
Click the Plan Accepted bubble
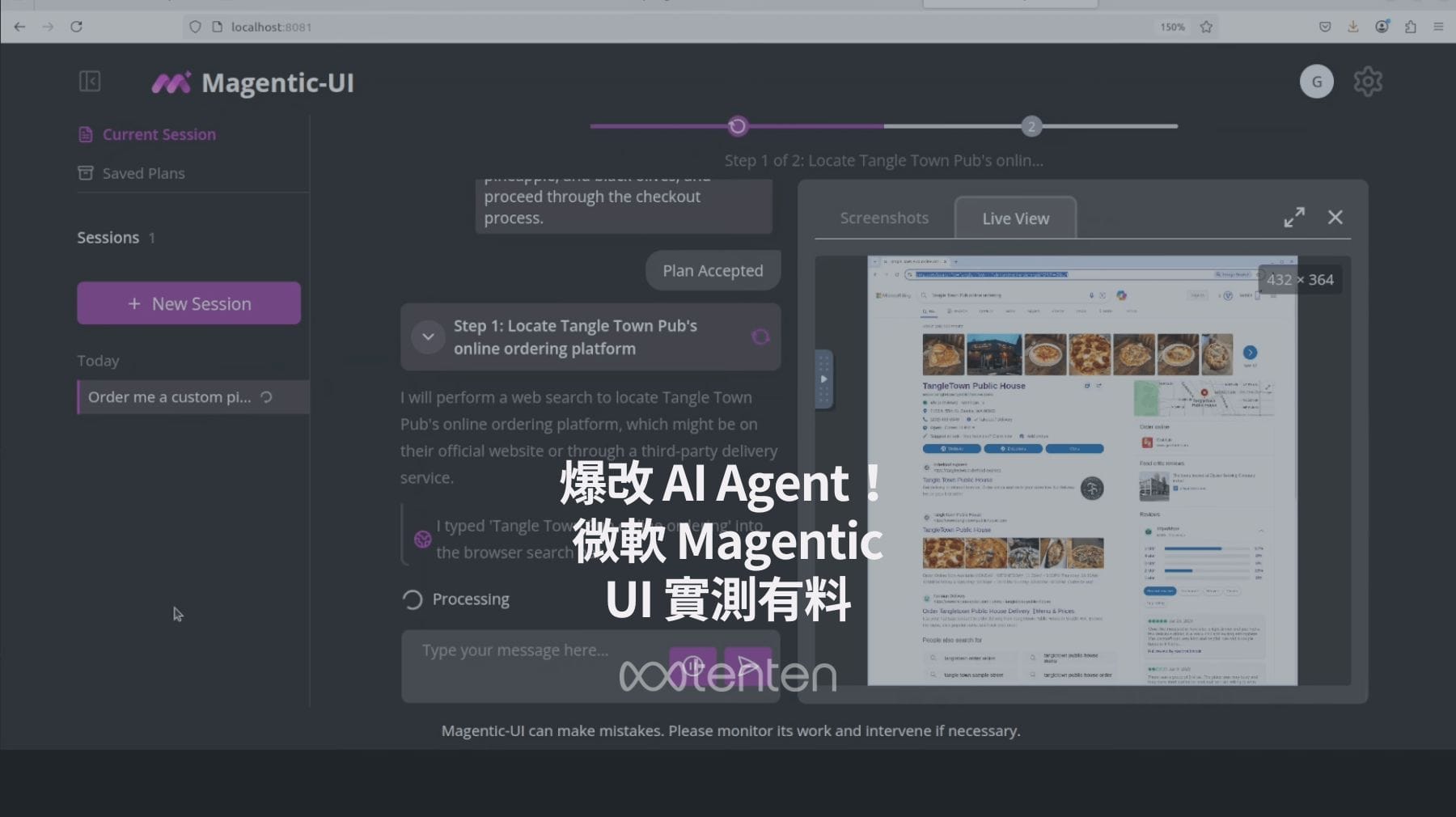click(713, 270)
